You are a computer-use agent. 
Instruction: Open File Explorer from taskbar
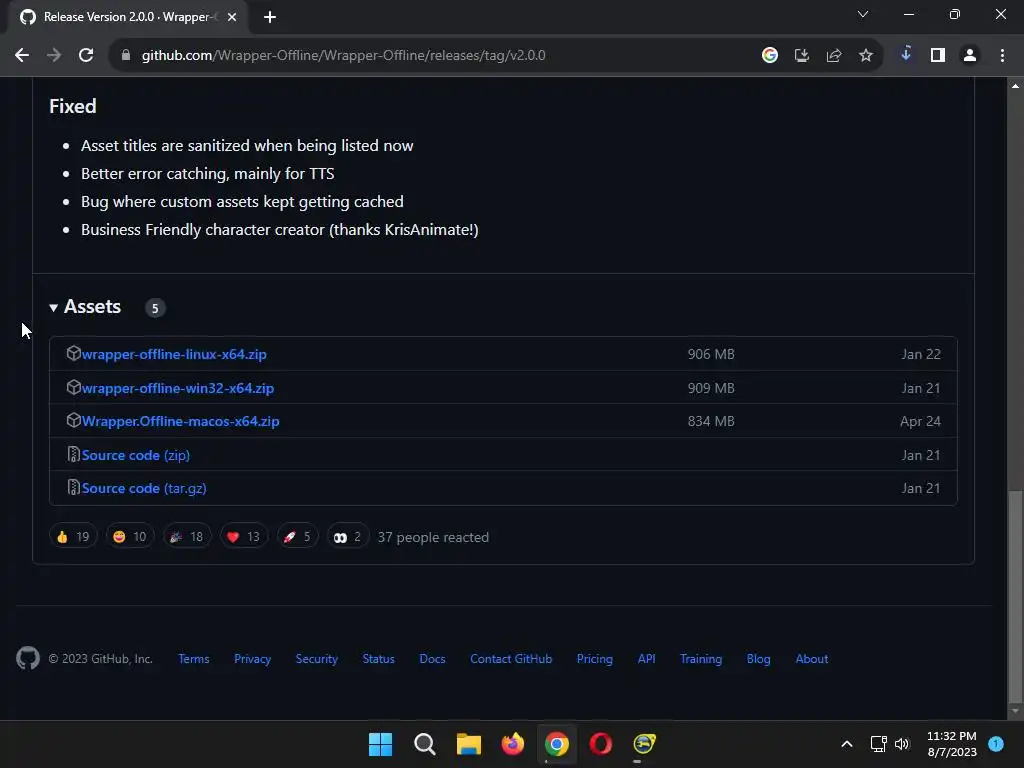tap(468, 744)
